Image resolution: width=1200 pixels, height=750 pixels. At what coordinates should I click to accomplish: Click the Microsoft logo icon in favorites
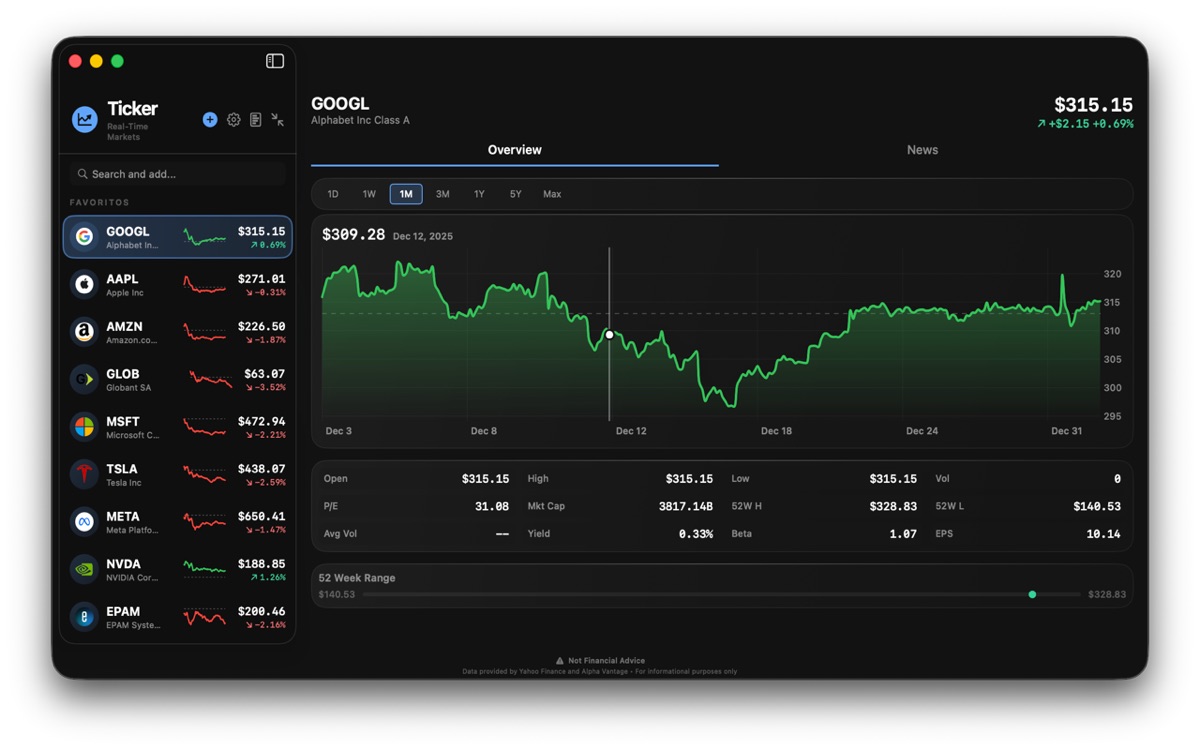pyautogui.click(x=85, y=427)
